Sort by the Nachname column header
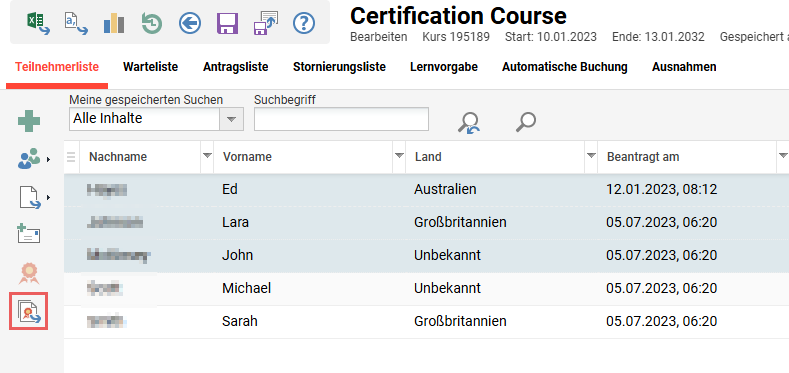This screenshot has width=789, height=373. (118, 157)
